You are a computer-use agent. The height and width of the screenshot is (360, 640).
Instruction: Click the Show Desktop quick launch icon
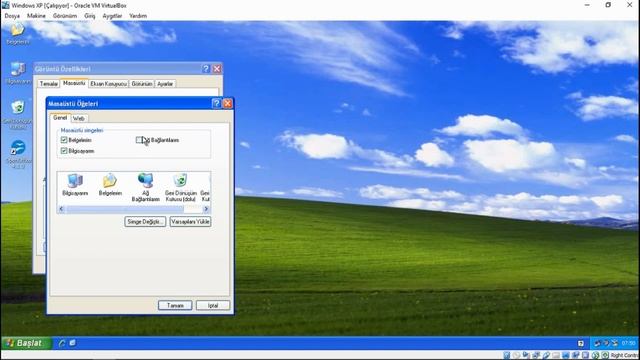click(x=72, y=343)
